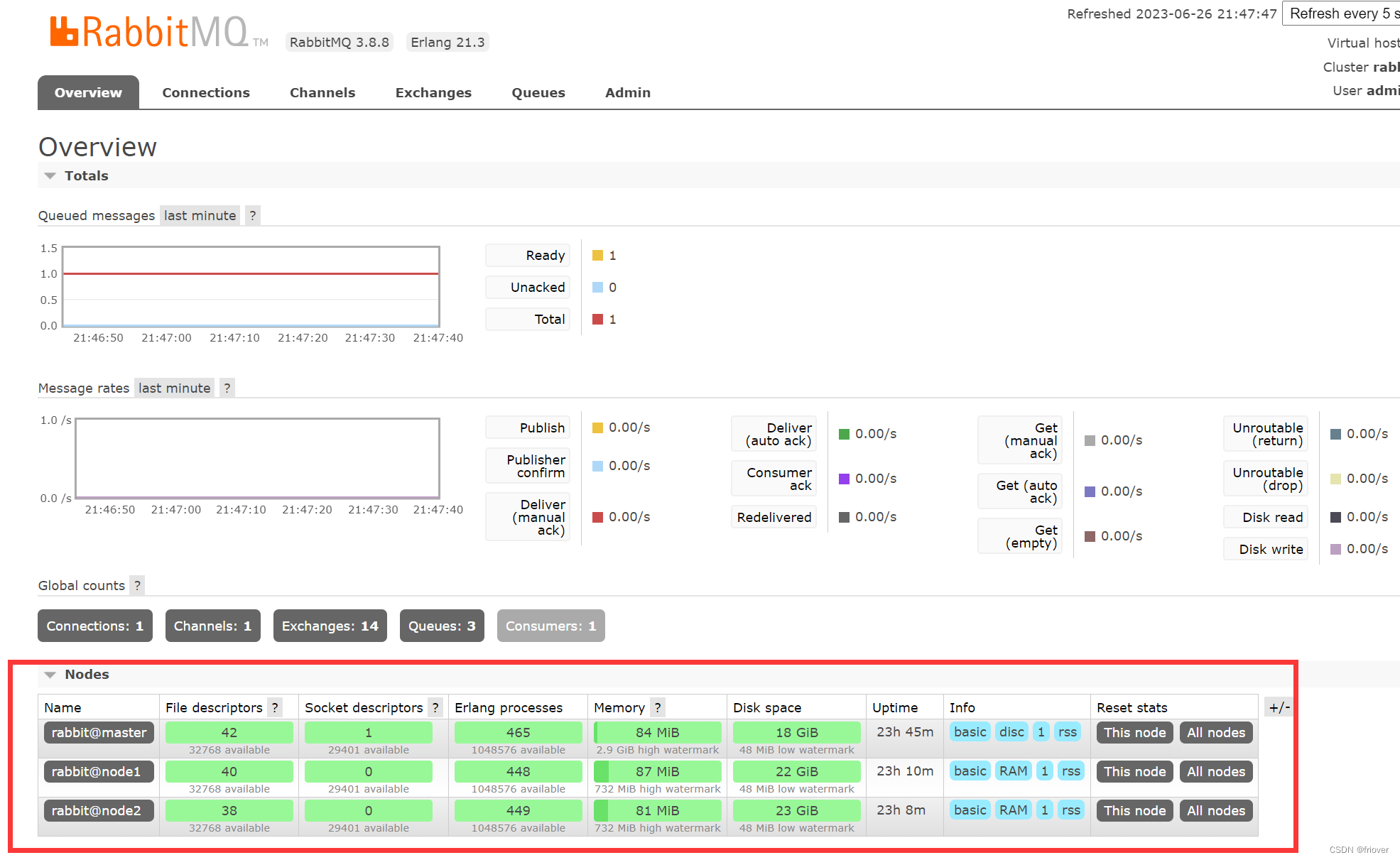
Task: Open the rabbit@node1 node
Action: click(x=99, y=771)
